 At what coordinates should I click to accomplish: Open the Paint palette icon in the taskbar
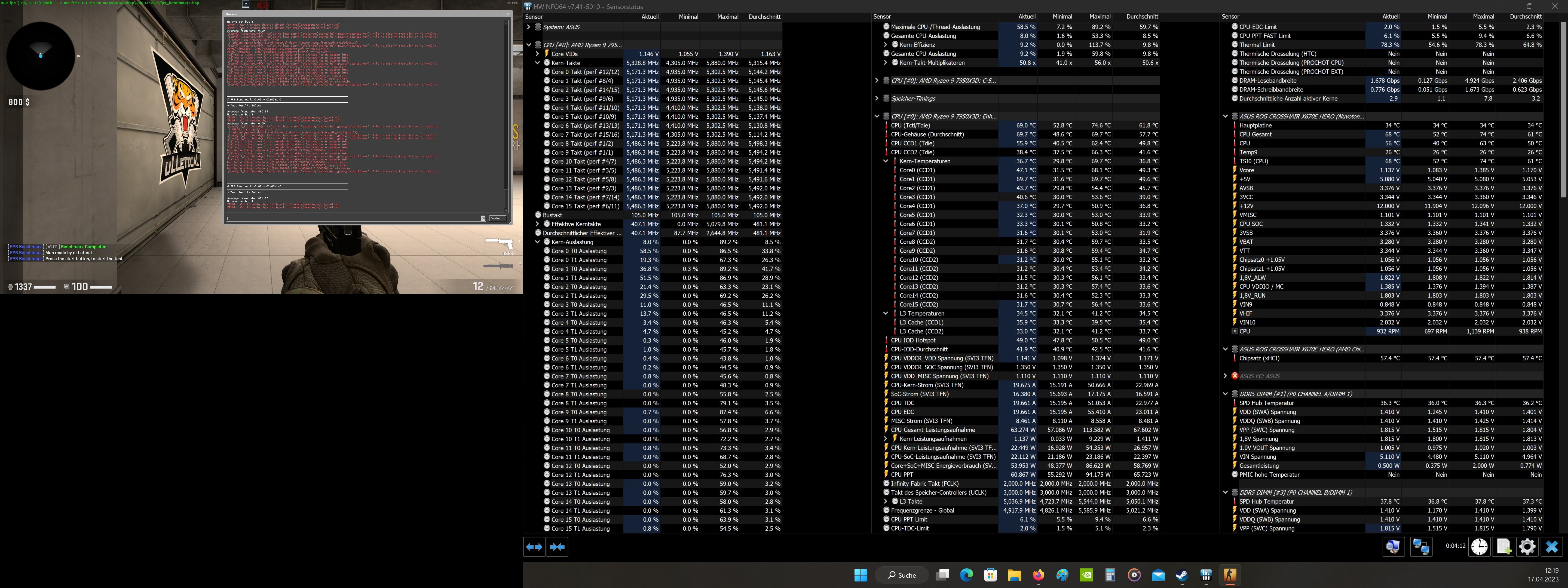click(1062, 575)
